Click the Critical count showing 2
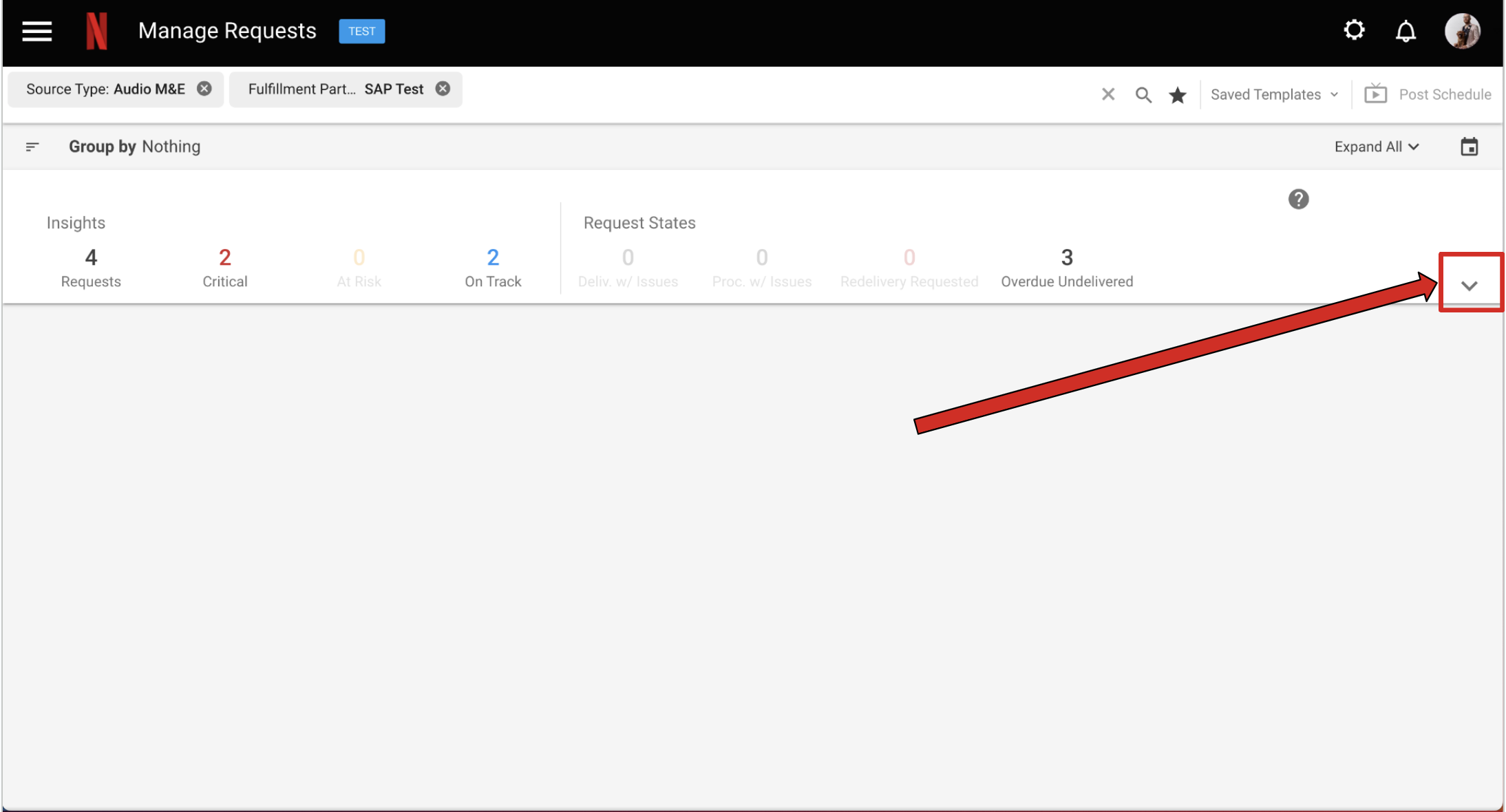1506x812 pixels. [222, 258]
